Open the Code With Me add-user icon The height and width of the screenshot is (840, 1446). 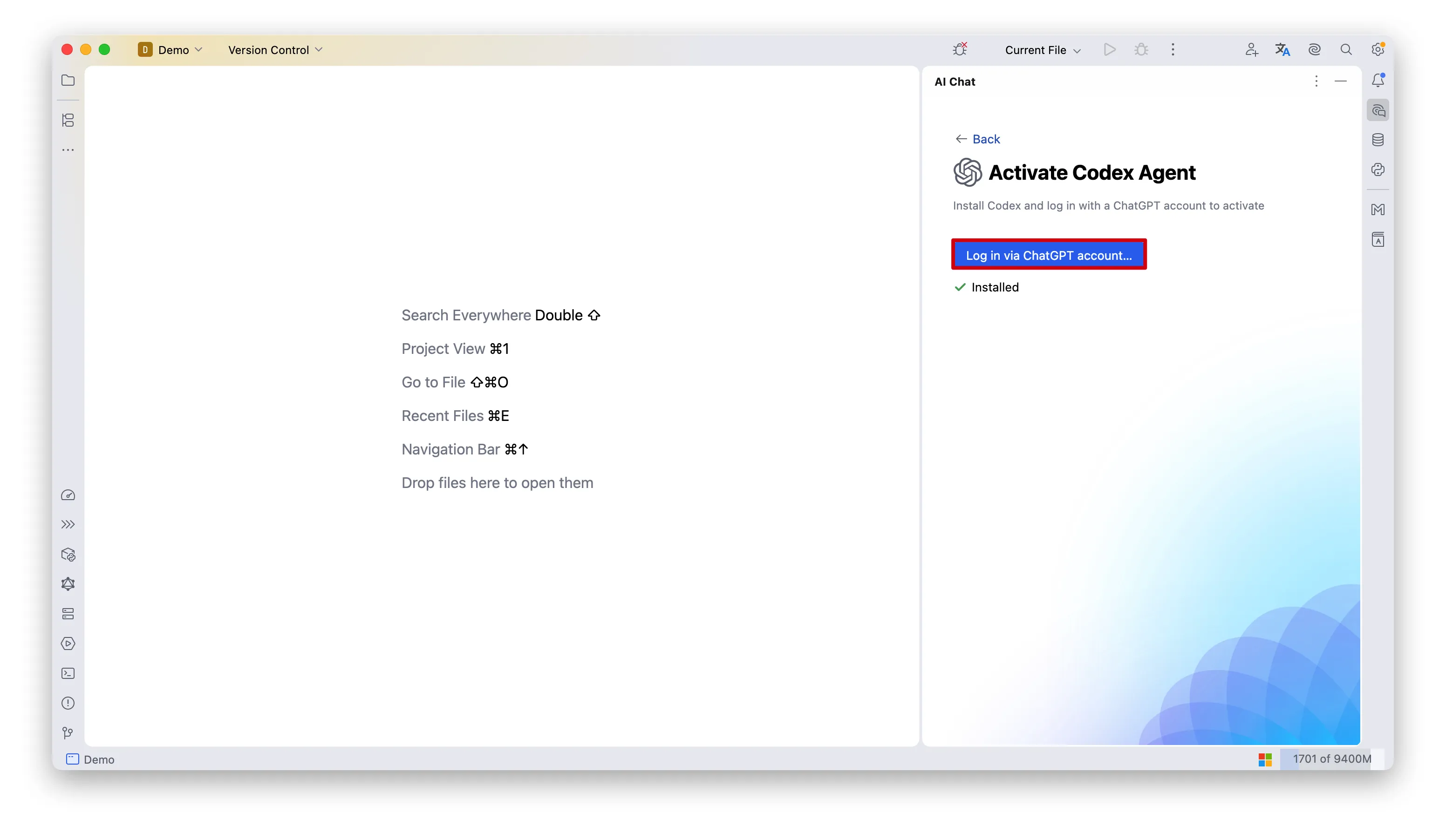click(x=1251, y=50)
